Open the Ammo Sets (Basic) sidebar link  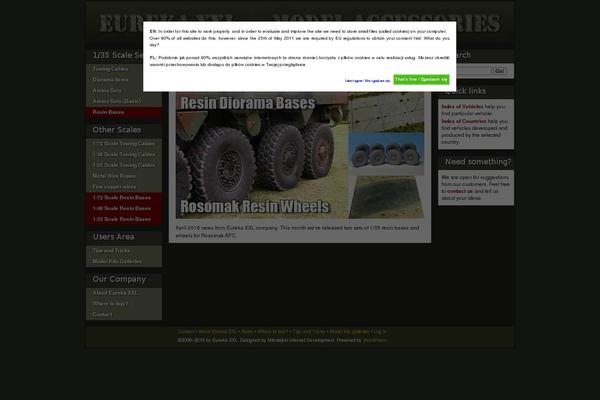pyautogui.click(x=124, y=101)
